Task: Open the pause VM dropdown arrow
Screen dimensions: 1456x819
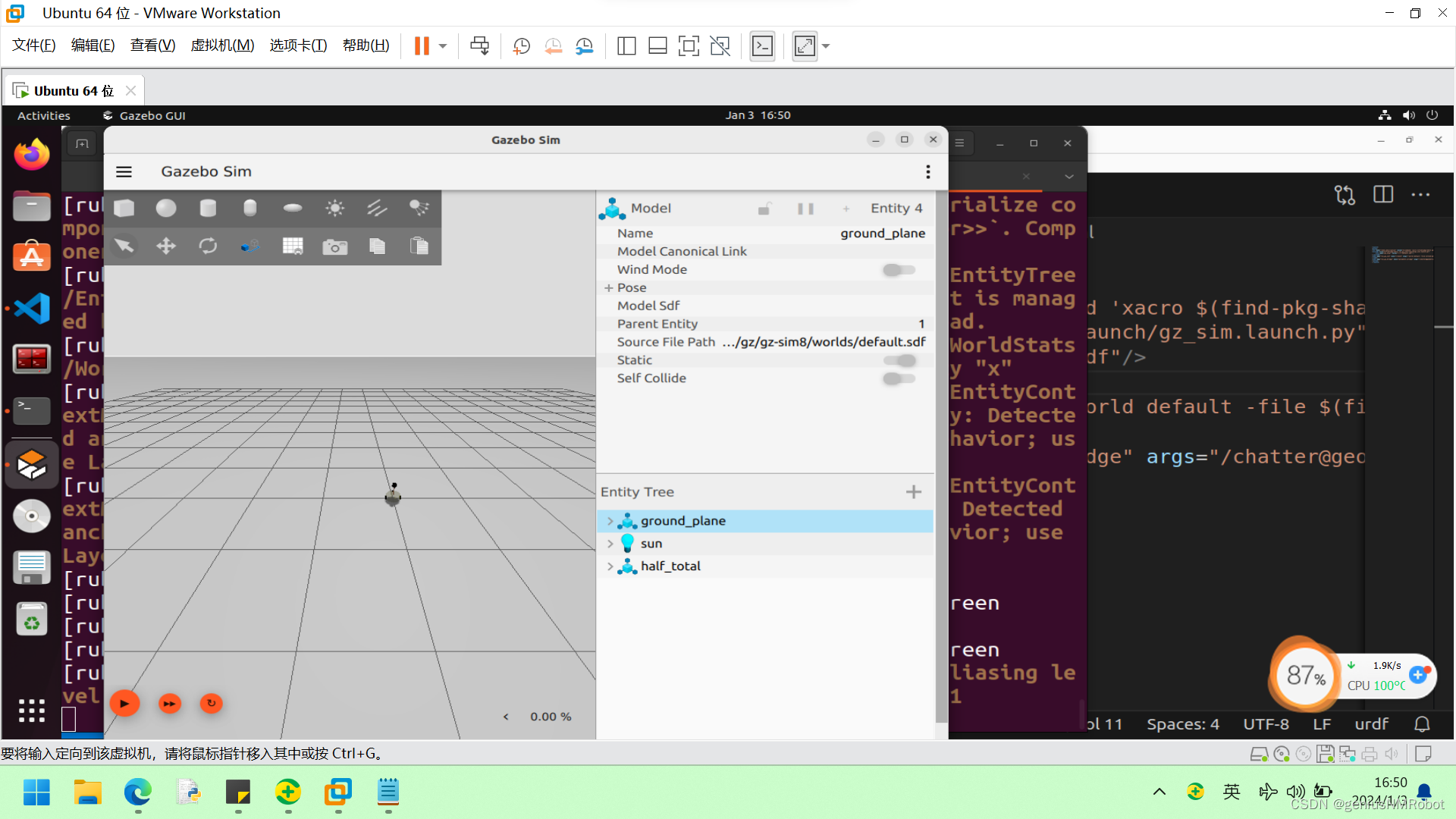Action: click(x=443, y=46)
